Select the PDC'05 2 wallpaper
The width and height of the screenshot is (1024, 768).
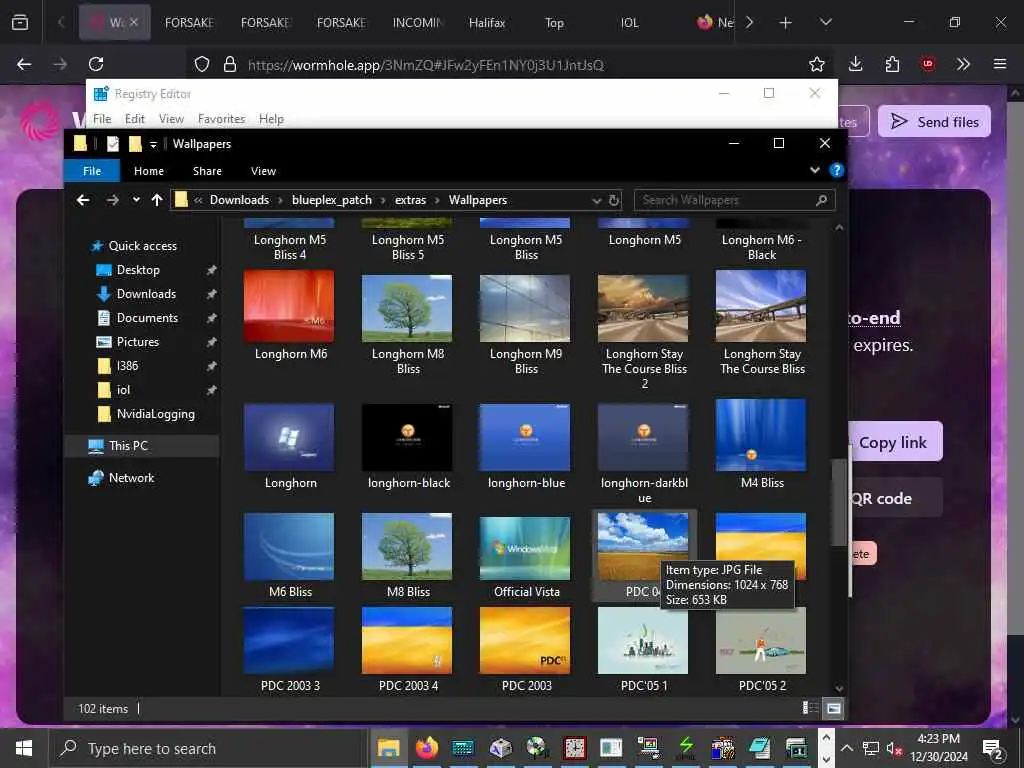[x=761, y=641]
